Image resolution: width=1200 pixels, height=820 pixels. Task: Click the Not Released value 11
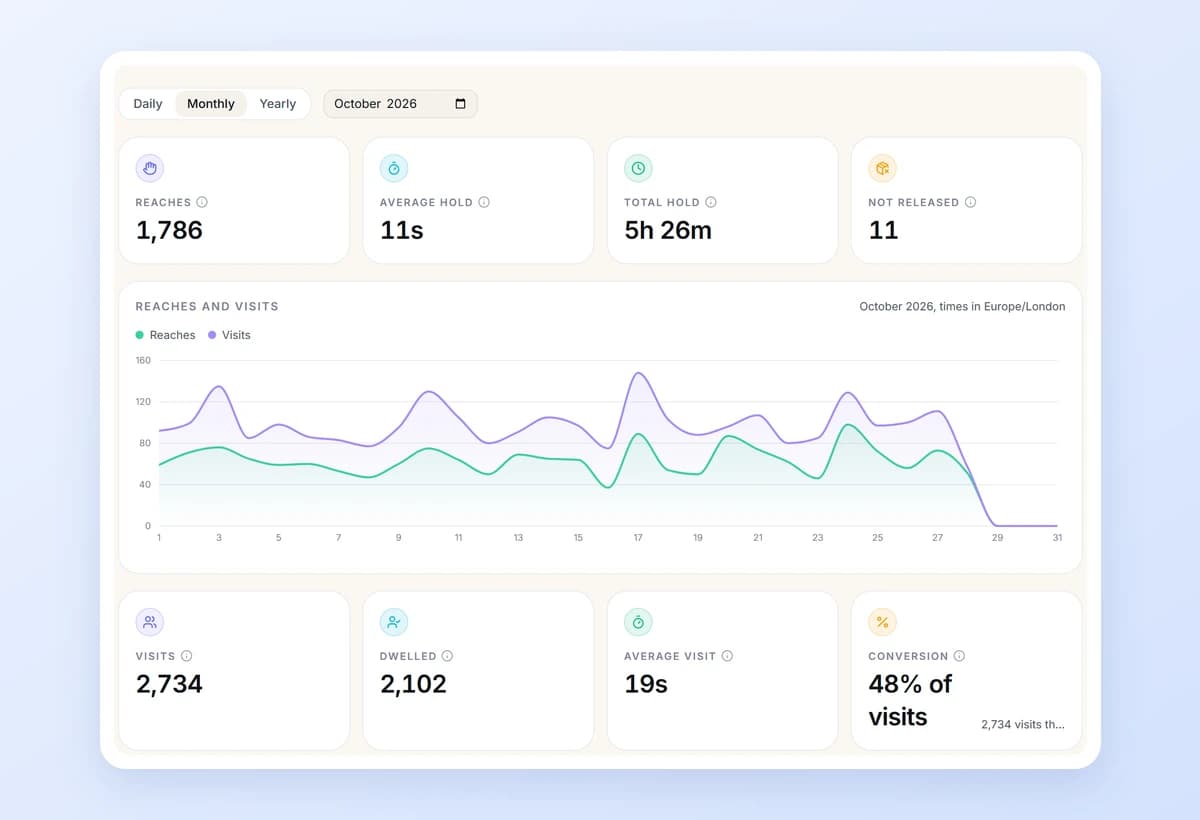pos(884,230)
